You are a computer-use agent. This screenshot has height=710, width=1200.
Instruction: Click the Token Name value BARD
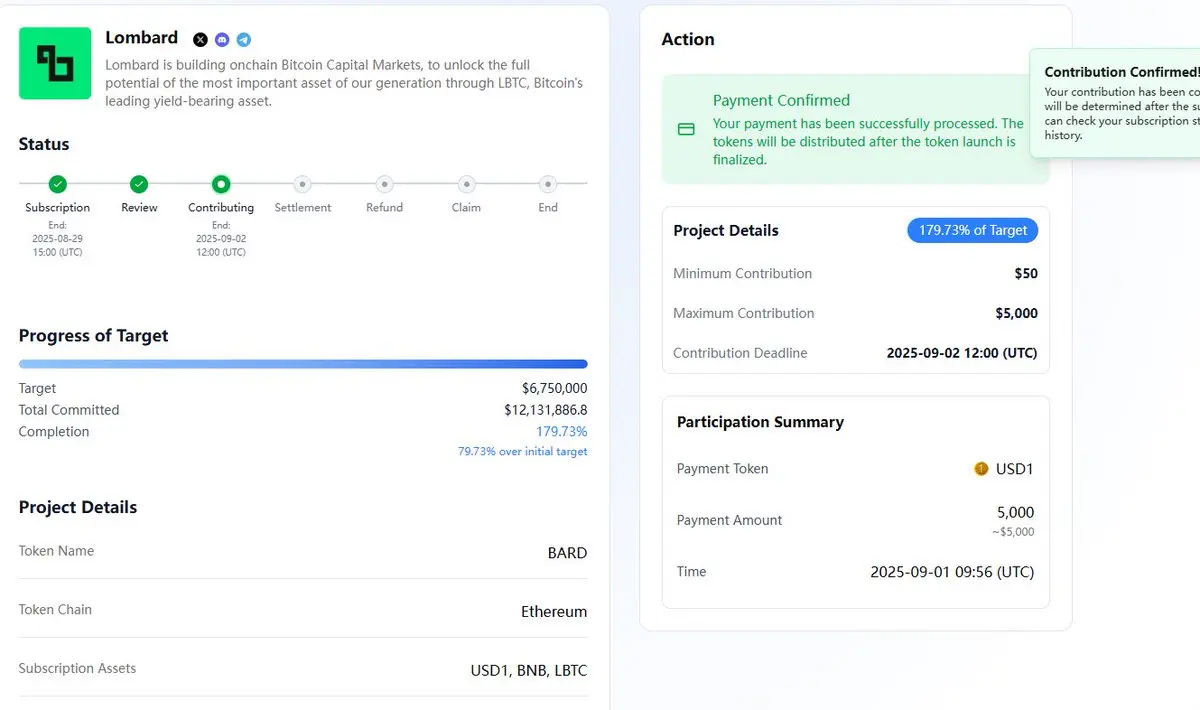(x=567, y=553)
